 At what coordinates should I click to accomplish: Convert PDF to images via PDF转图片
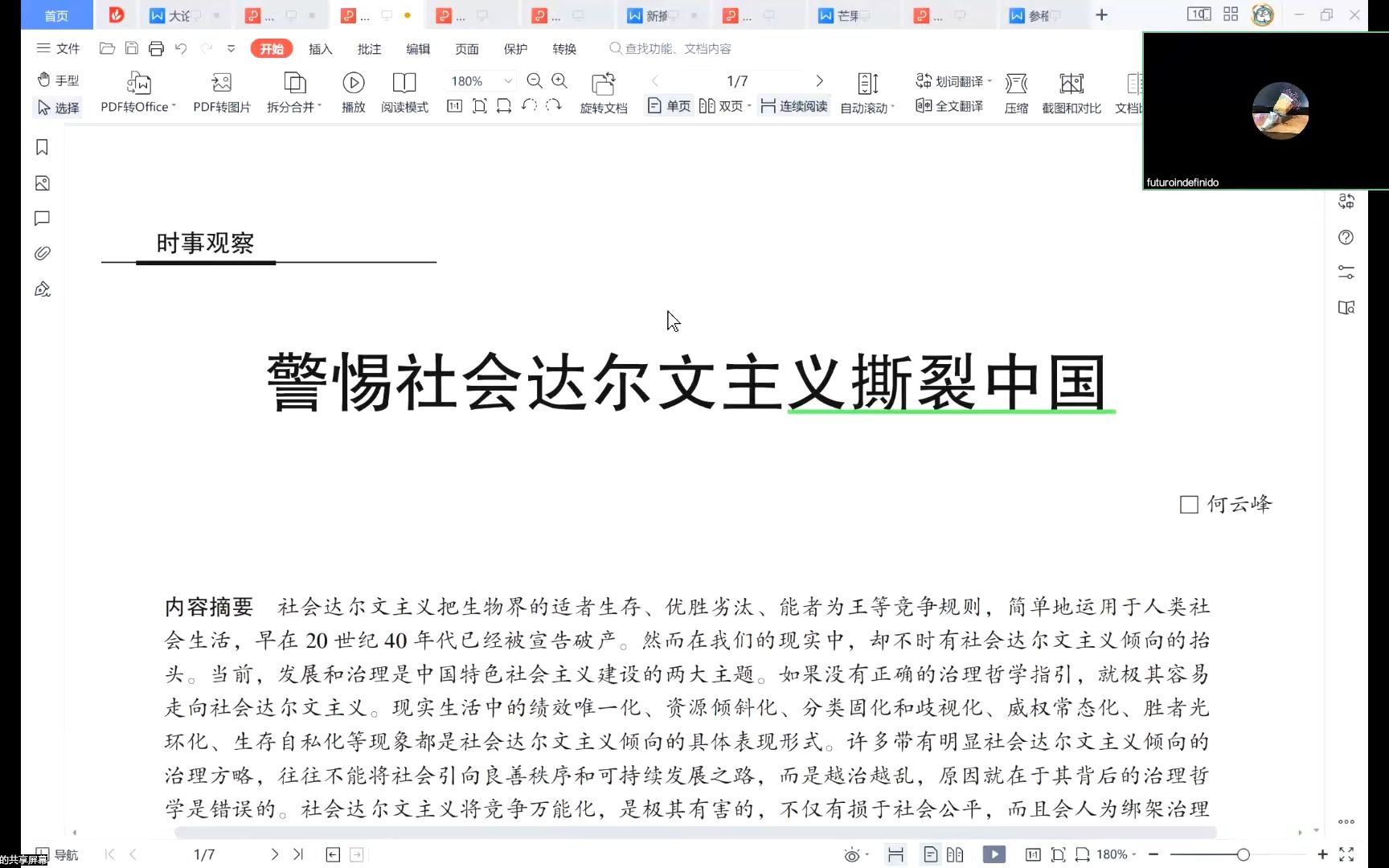(x=222, y=93)
